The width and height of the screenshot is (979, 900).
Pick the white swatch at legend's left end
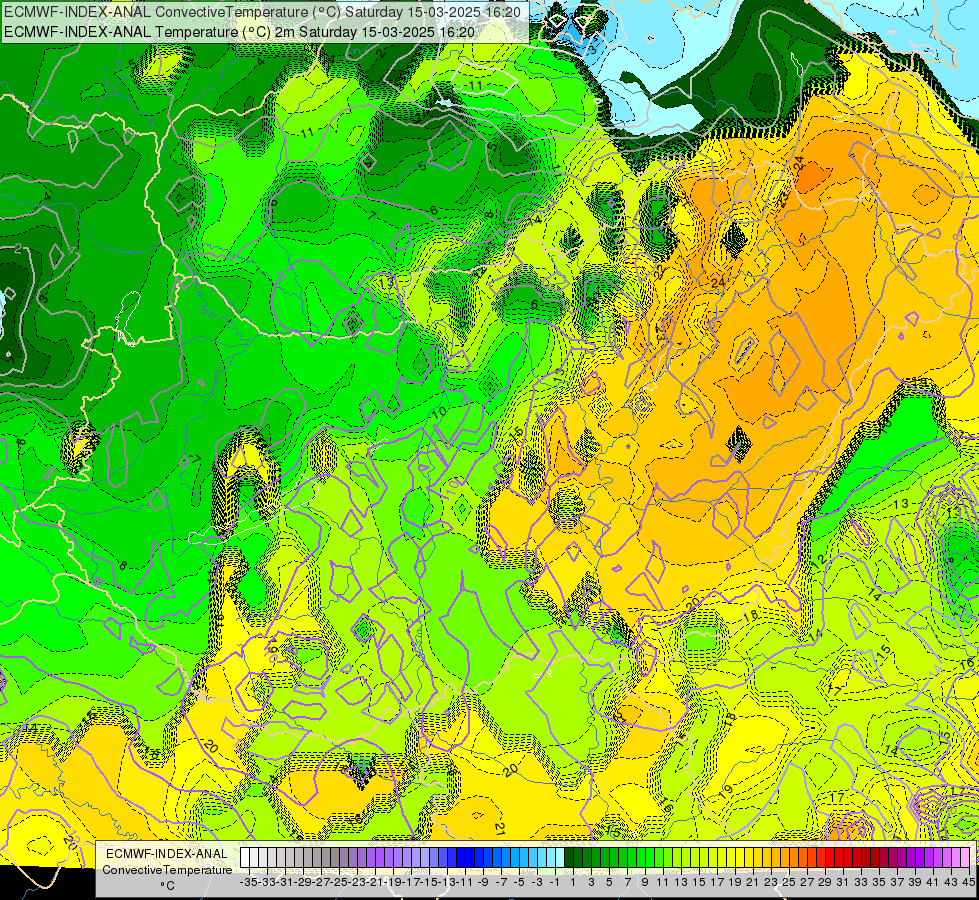(x=245, y=857)
